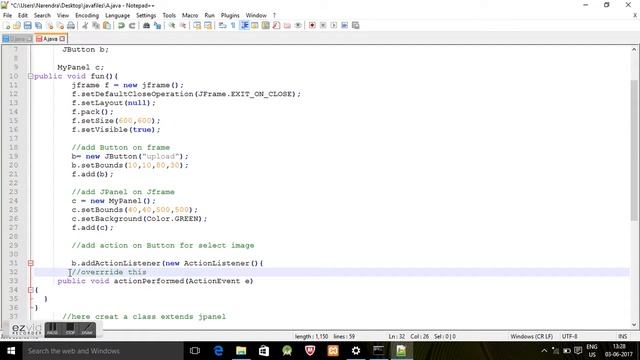Click the UTF-8 encoding status entry

tap(569, 336)
